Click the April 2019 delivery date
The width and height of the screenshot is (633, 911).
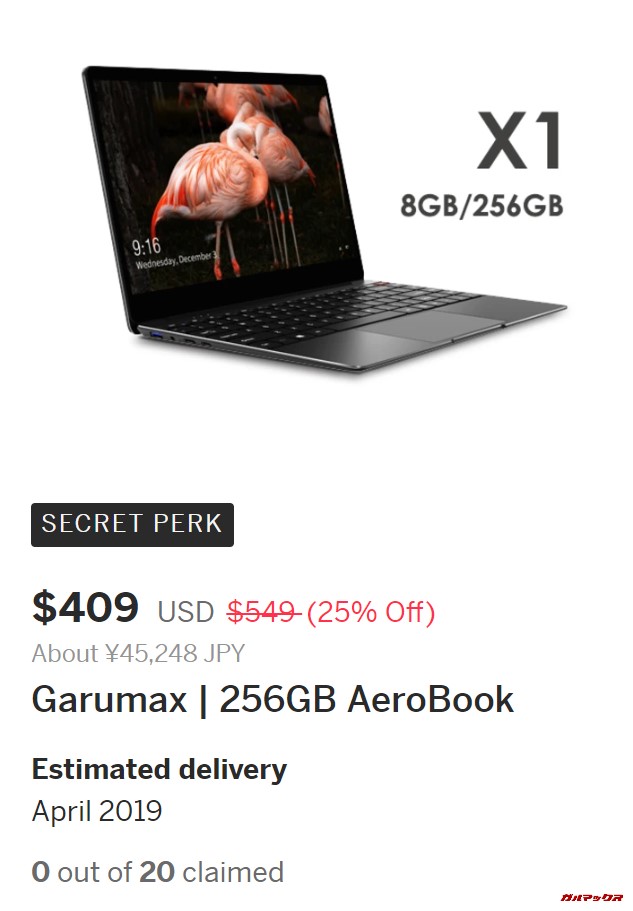tap(97, 811)
